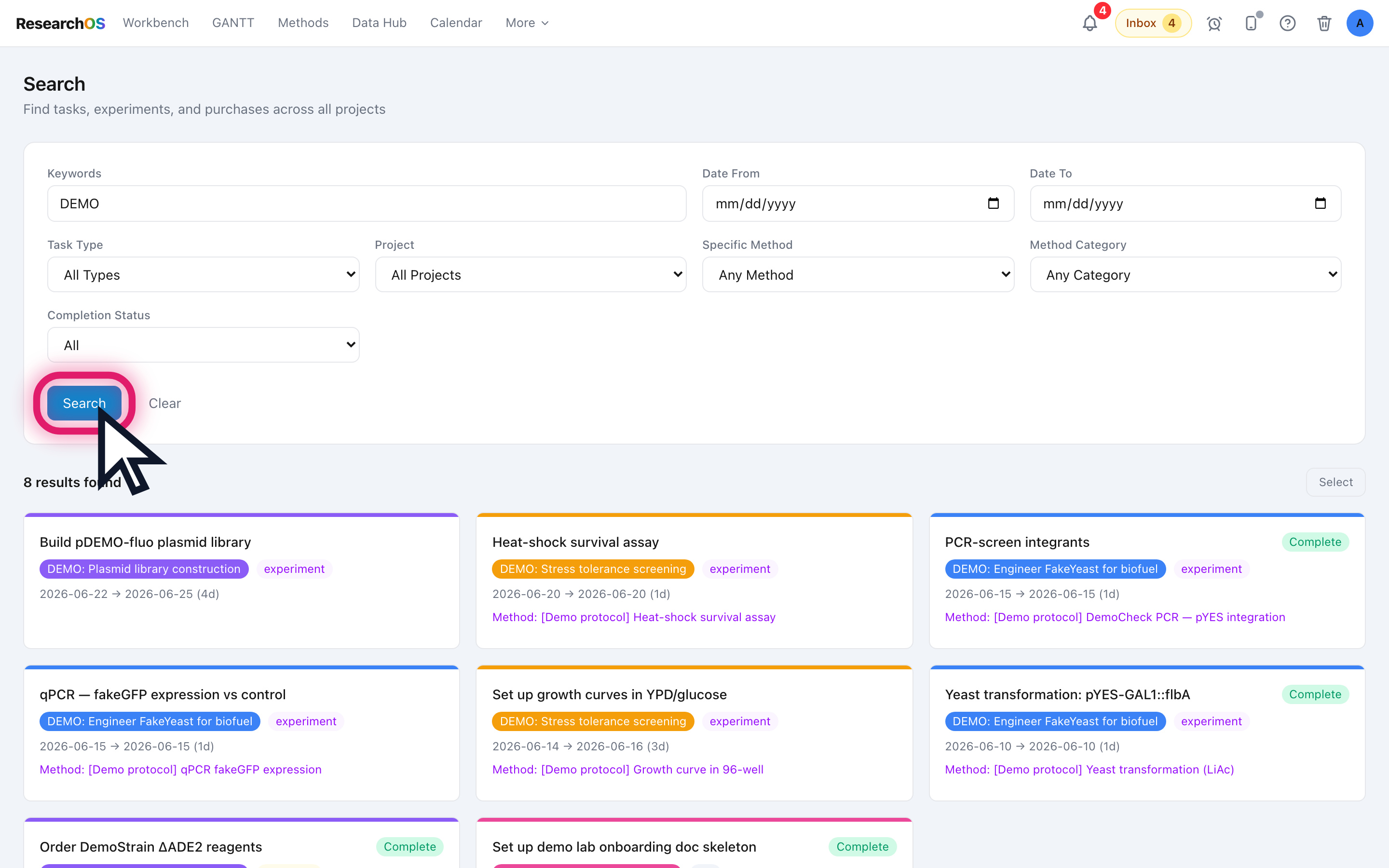Click DEMO: Plasmid library construction tag

click(144, 569)
